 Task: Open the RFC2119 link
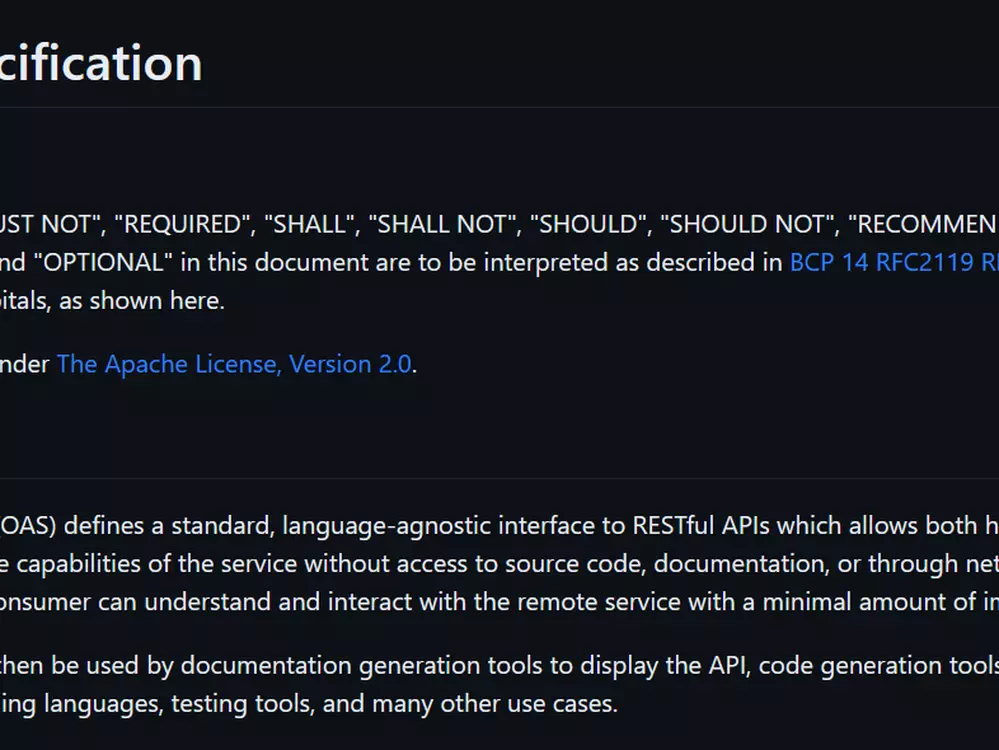pyautogui.click(x=925, y=263)
